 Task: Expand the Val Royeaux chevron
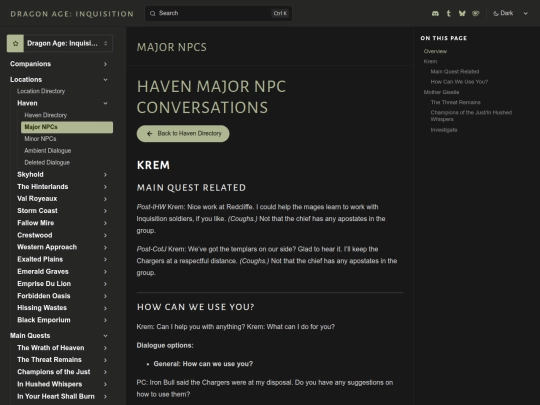[105, 199]
